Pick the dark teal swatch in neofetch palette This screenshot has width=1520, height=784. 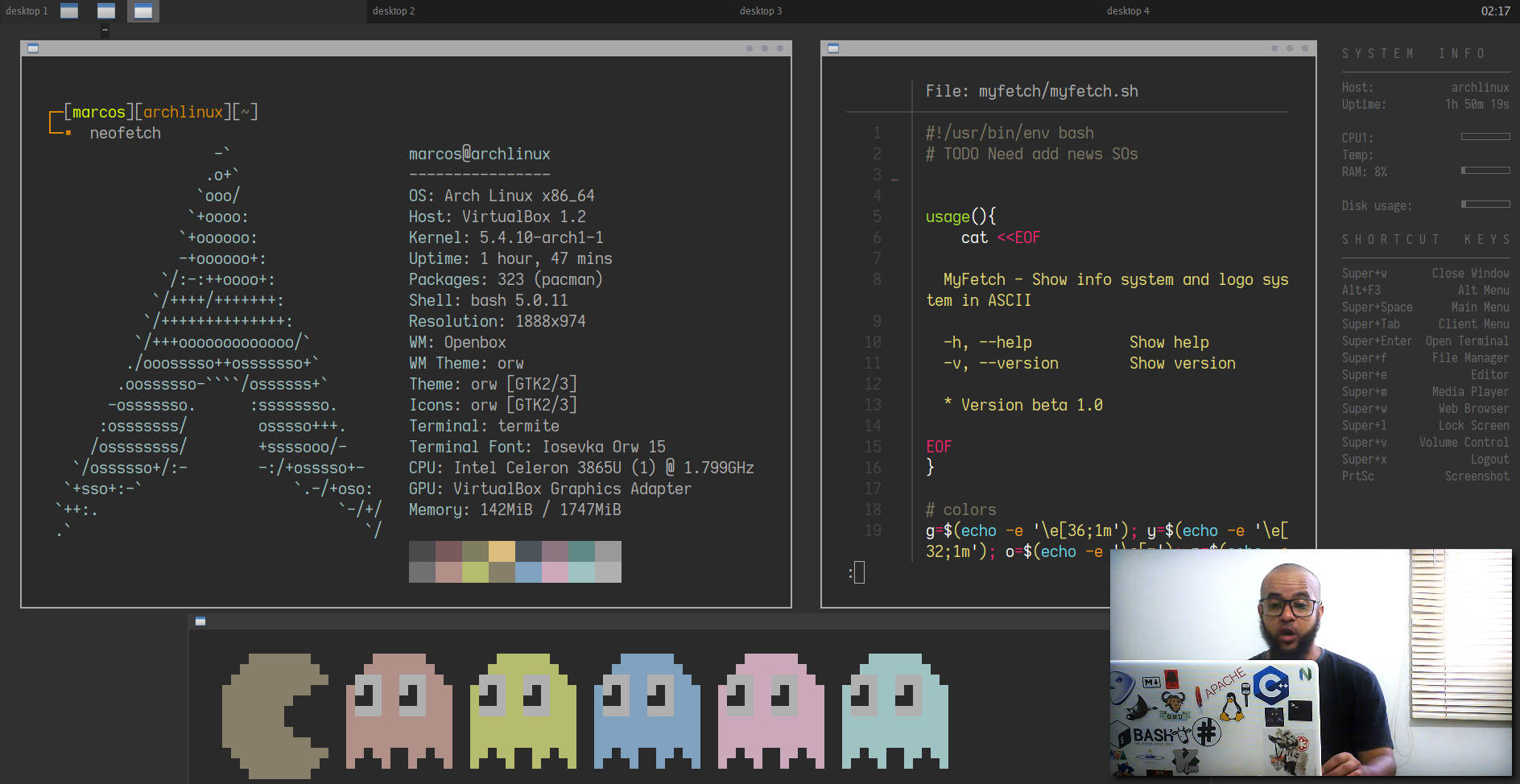[581, 551]
